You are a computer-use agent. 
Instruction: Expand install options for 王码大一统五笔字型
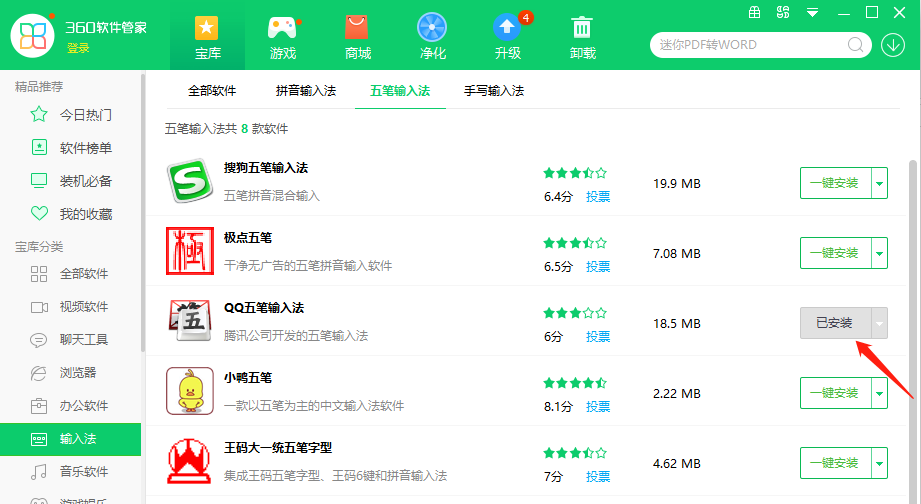pos(879,463)
